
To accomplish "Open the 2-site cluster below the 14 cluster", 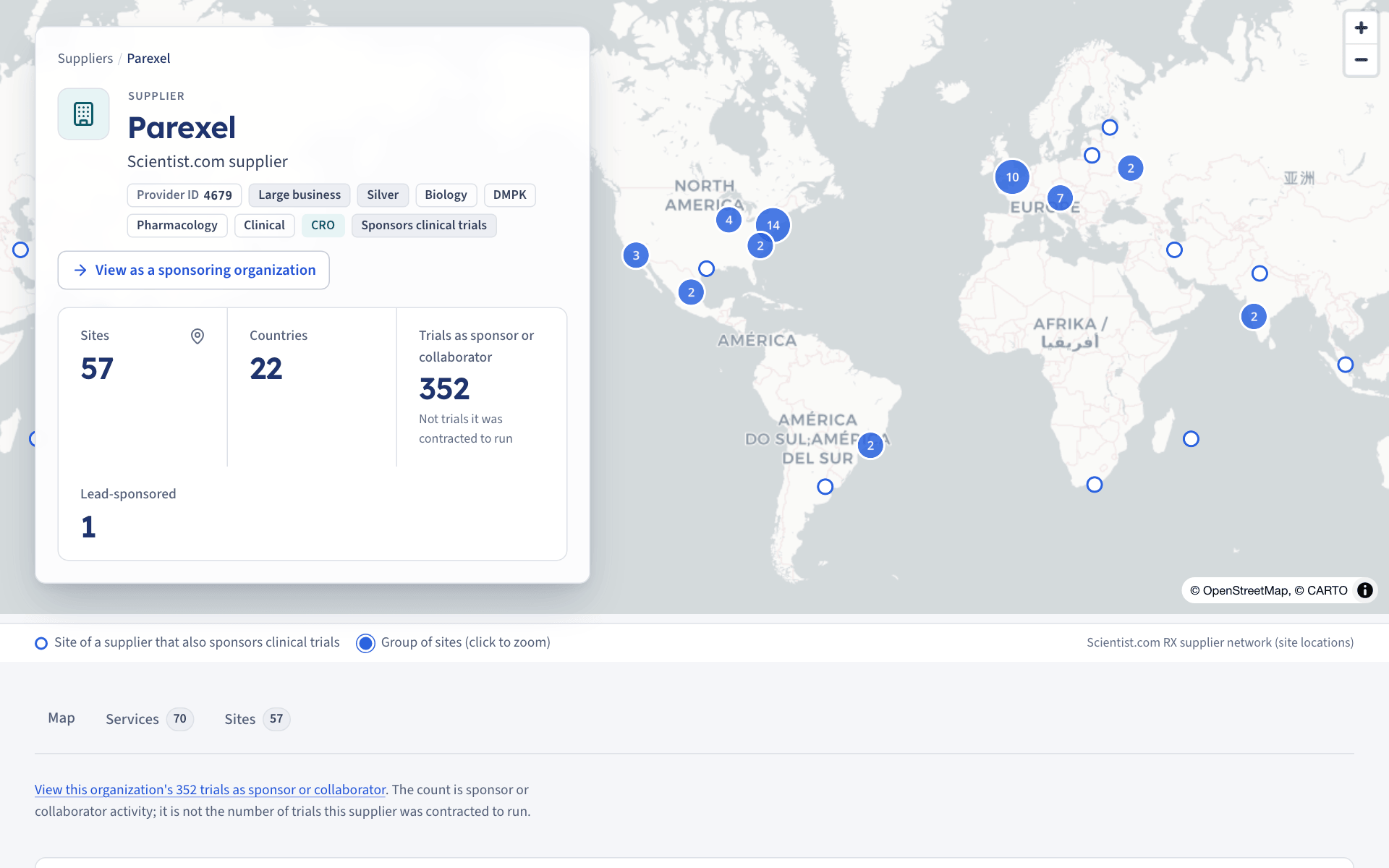I will tap(760, 246).
